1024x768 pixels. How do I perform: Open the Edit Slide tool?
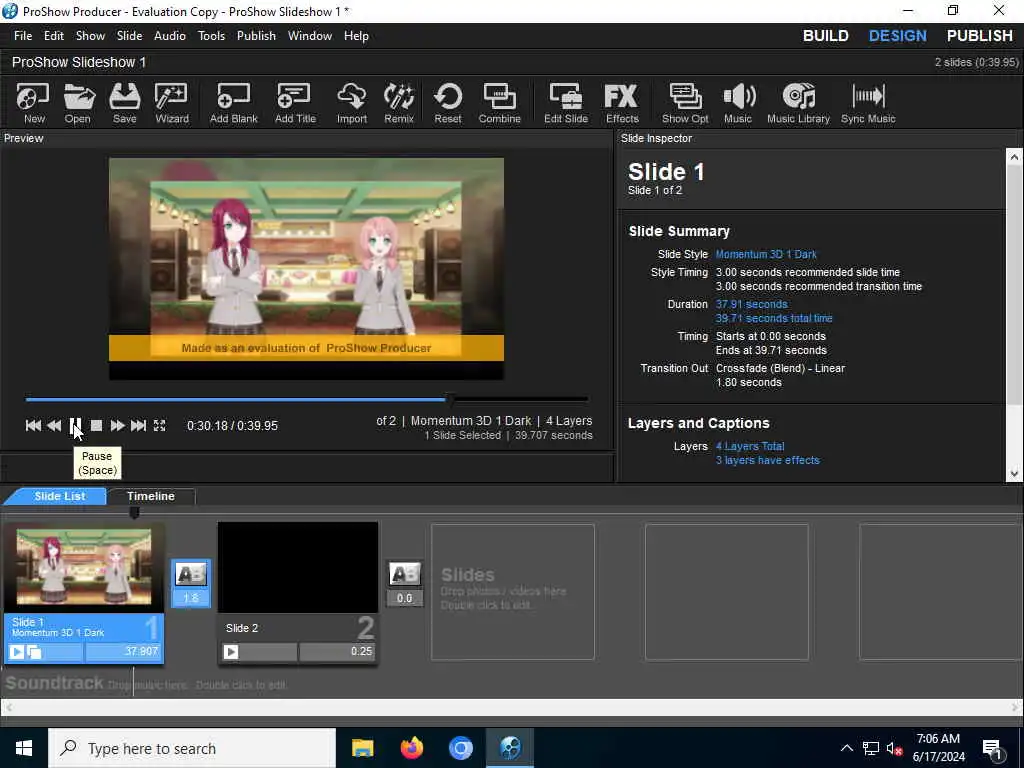566,103
